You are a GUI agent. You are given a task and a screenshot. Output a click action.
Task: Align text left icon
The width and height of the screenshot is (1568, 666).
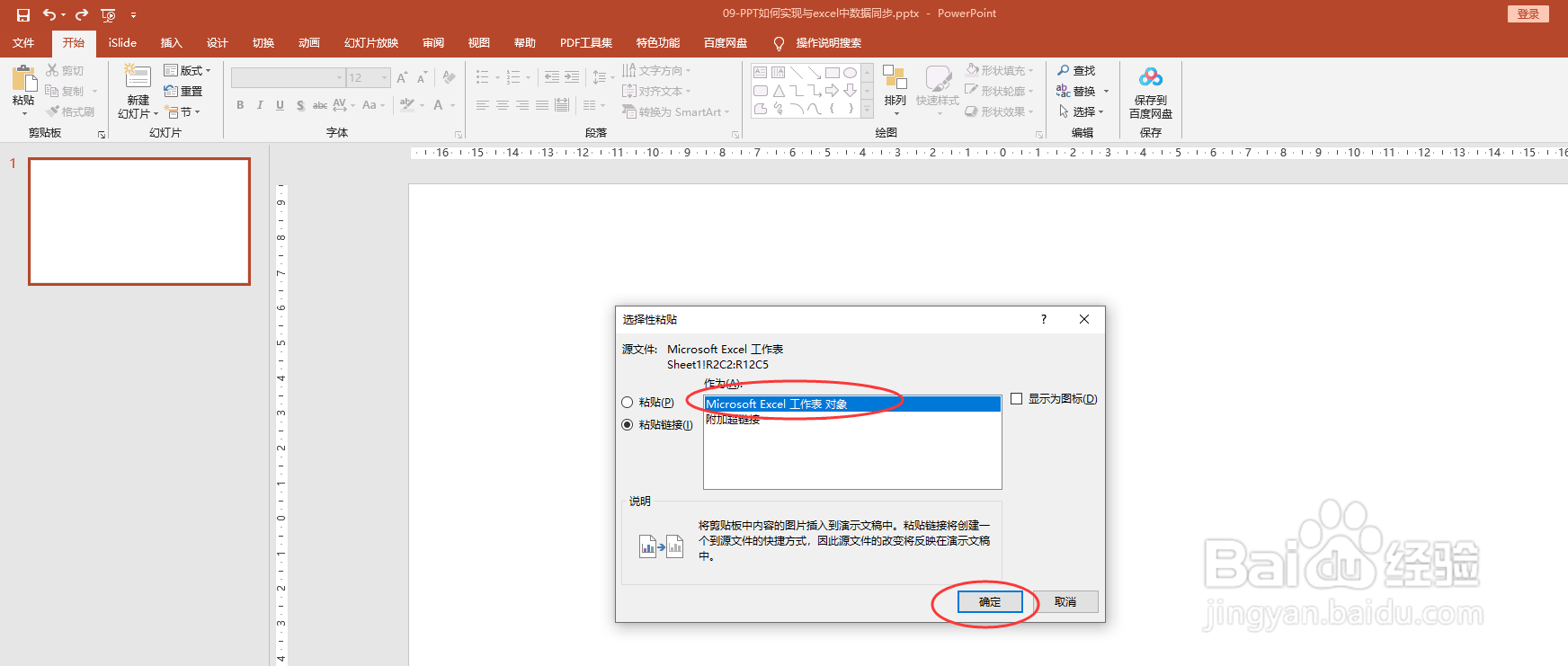483,105
